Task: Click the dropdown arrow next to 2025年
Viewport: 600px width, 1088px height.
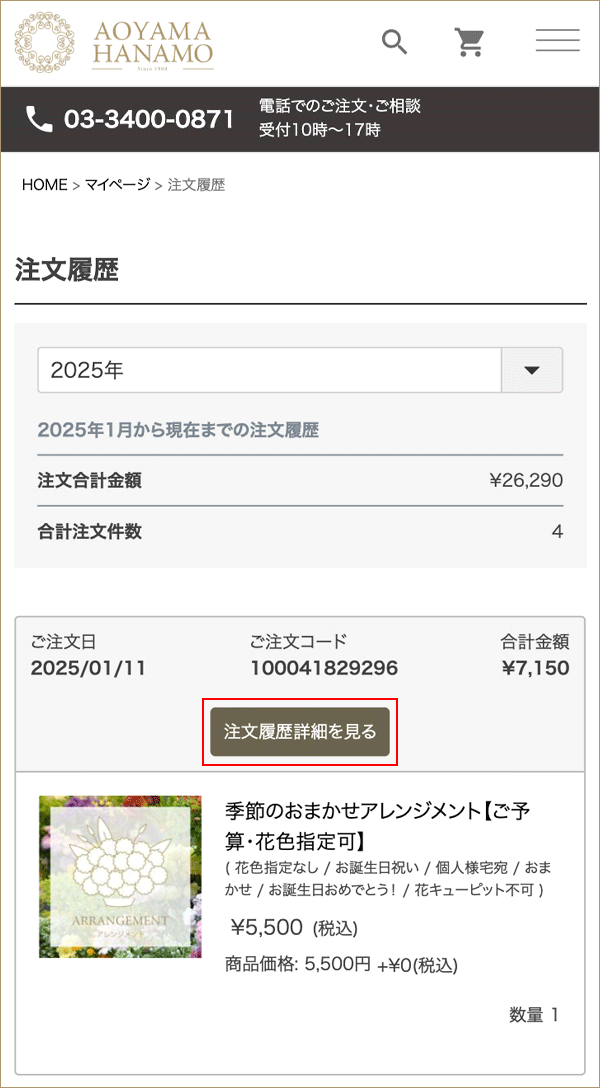Action: click(532, 369)
